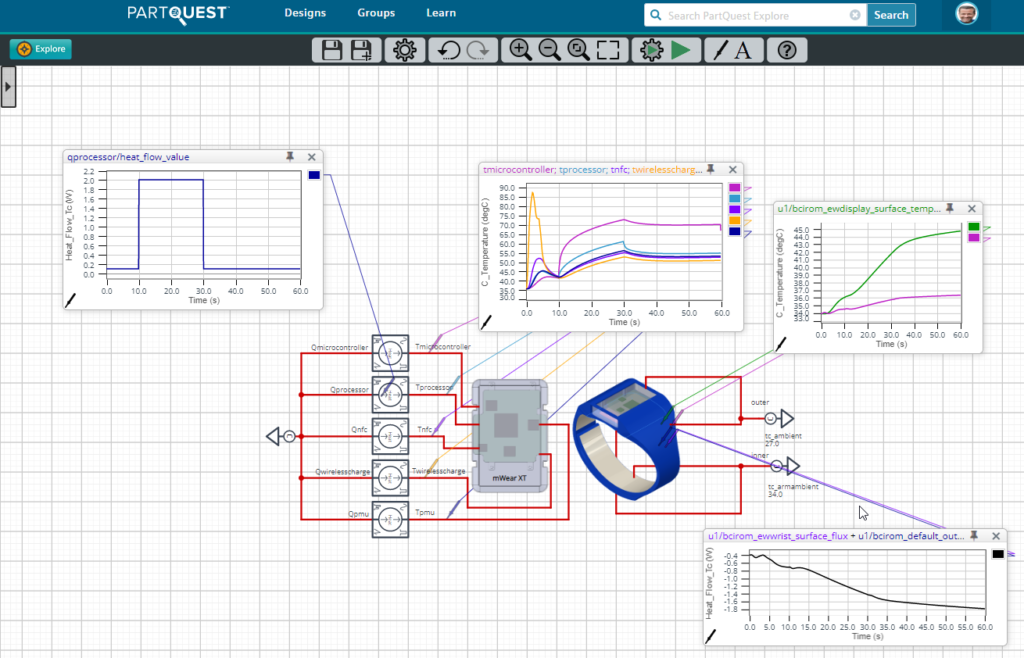Image resolution: width=1024 pixels, height=658 pixels.
Task: Expand the left side panel
Action: [9, 86]
